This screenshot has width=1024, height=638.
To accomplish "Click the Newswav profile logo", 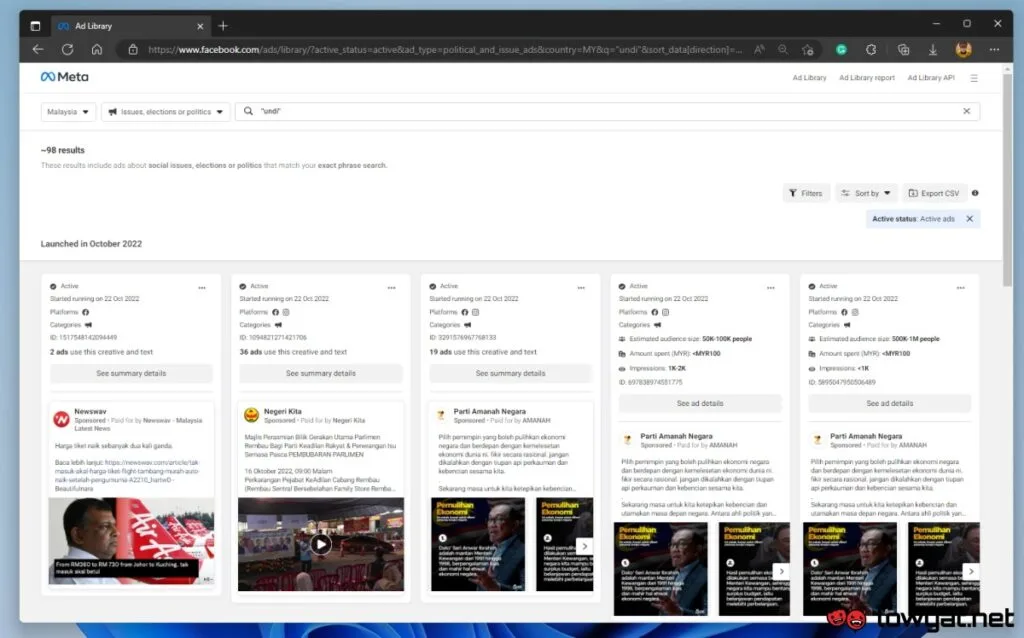I will point(61,419).
